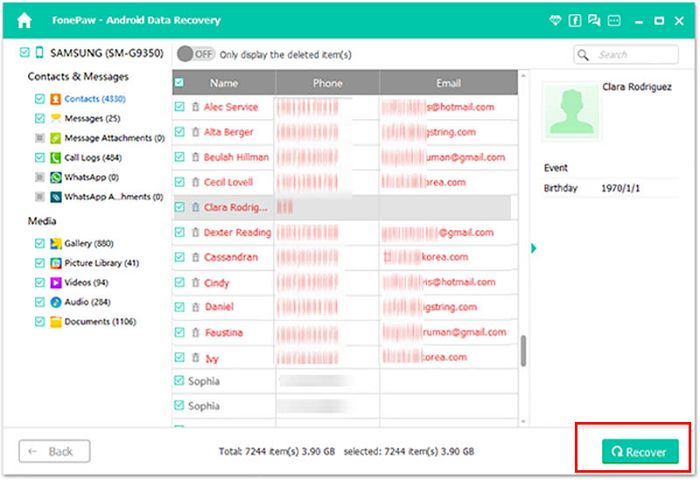
Task: Uncheck the Documents checkbox
Action: click(40, 321)
